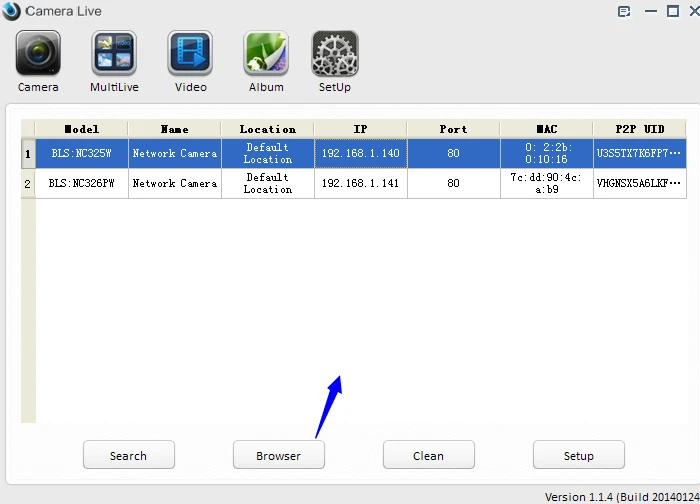Click the Location column header

267,129
